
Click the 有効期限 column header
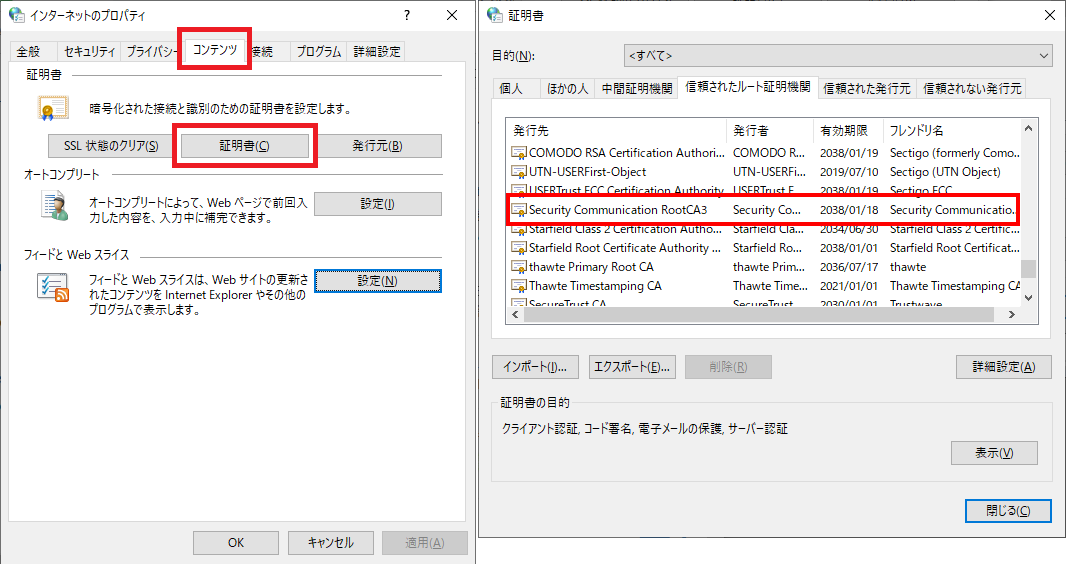pyautogui.click(x=845, y=131)
